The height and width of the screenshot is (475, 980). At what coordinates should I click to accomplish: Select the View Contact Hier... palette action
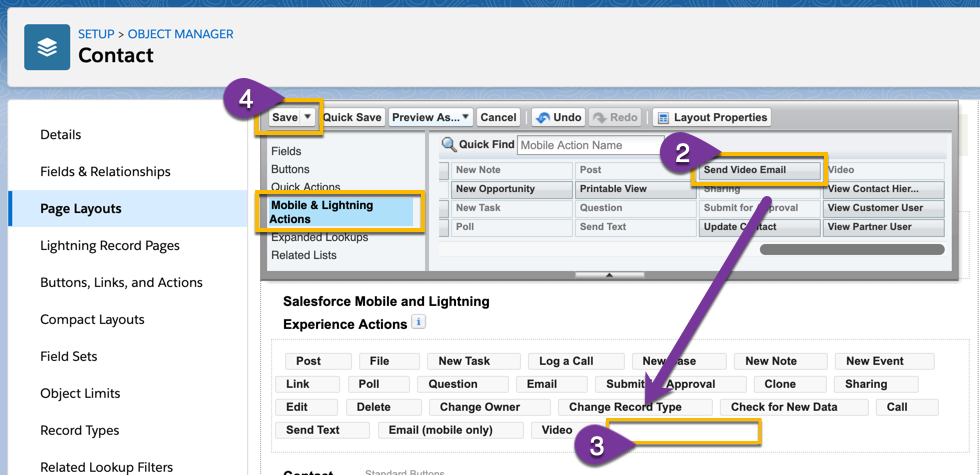[883, 189]
